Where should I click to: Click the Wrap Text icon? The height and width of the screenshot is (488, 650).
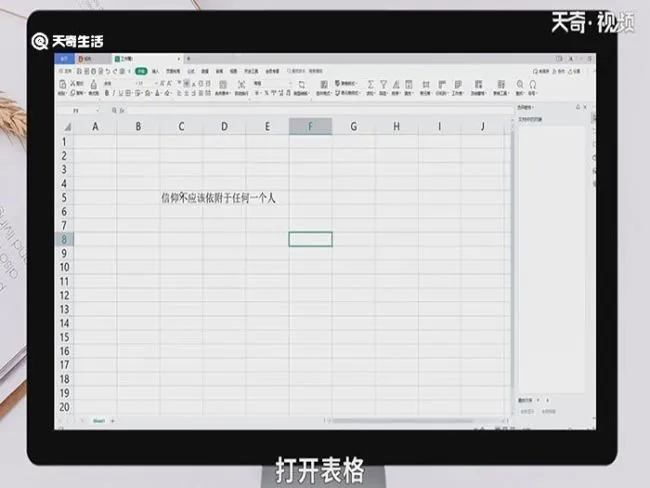241,85
